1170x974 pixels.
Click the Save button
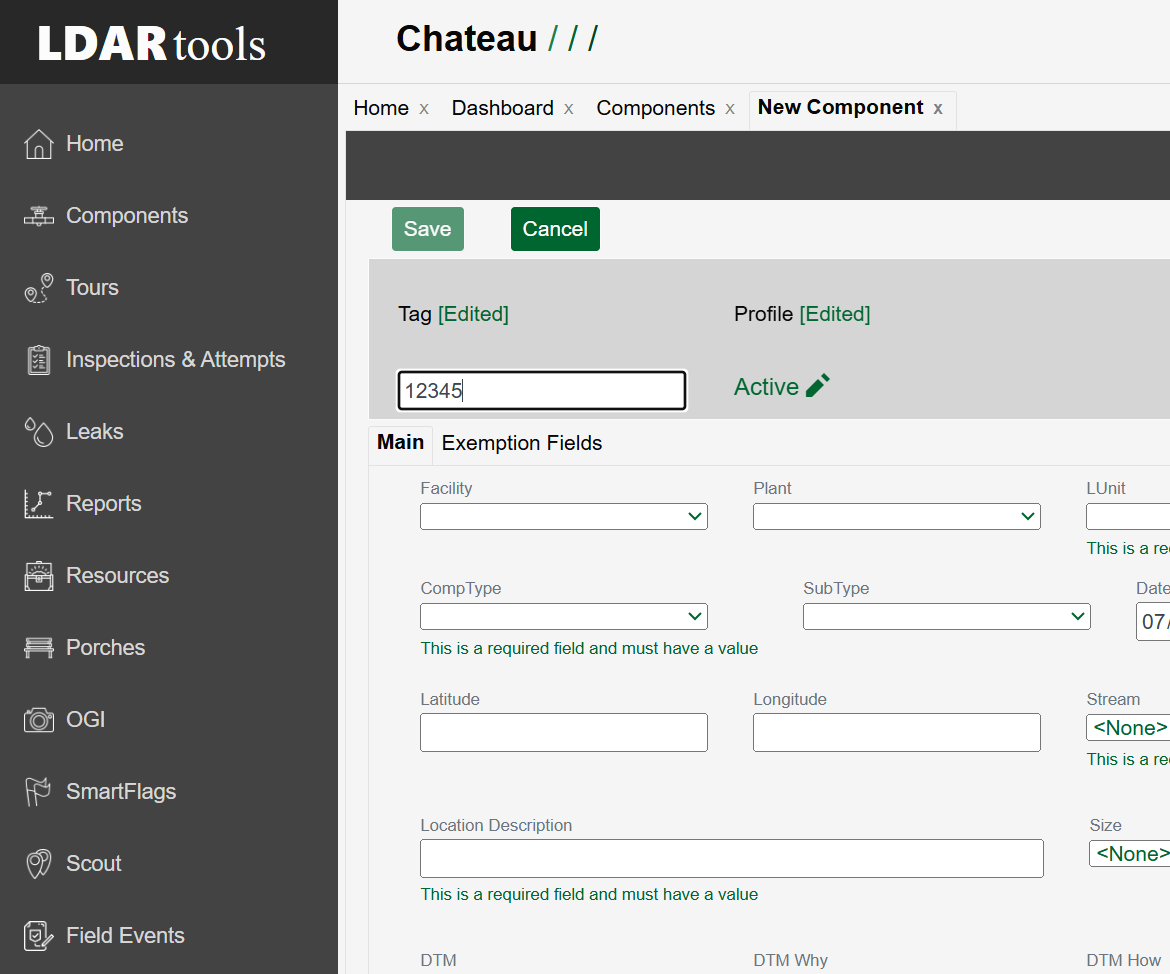428,229
